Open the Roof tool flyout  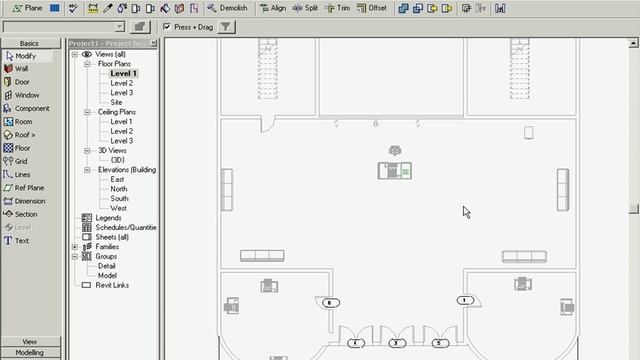click(20, 135)
